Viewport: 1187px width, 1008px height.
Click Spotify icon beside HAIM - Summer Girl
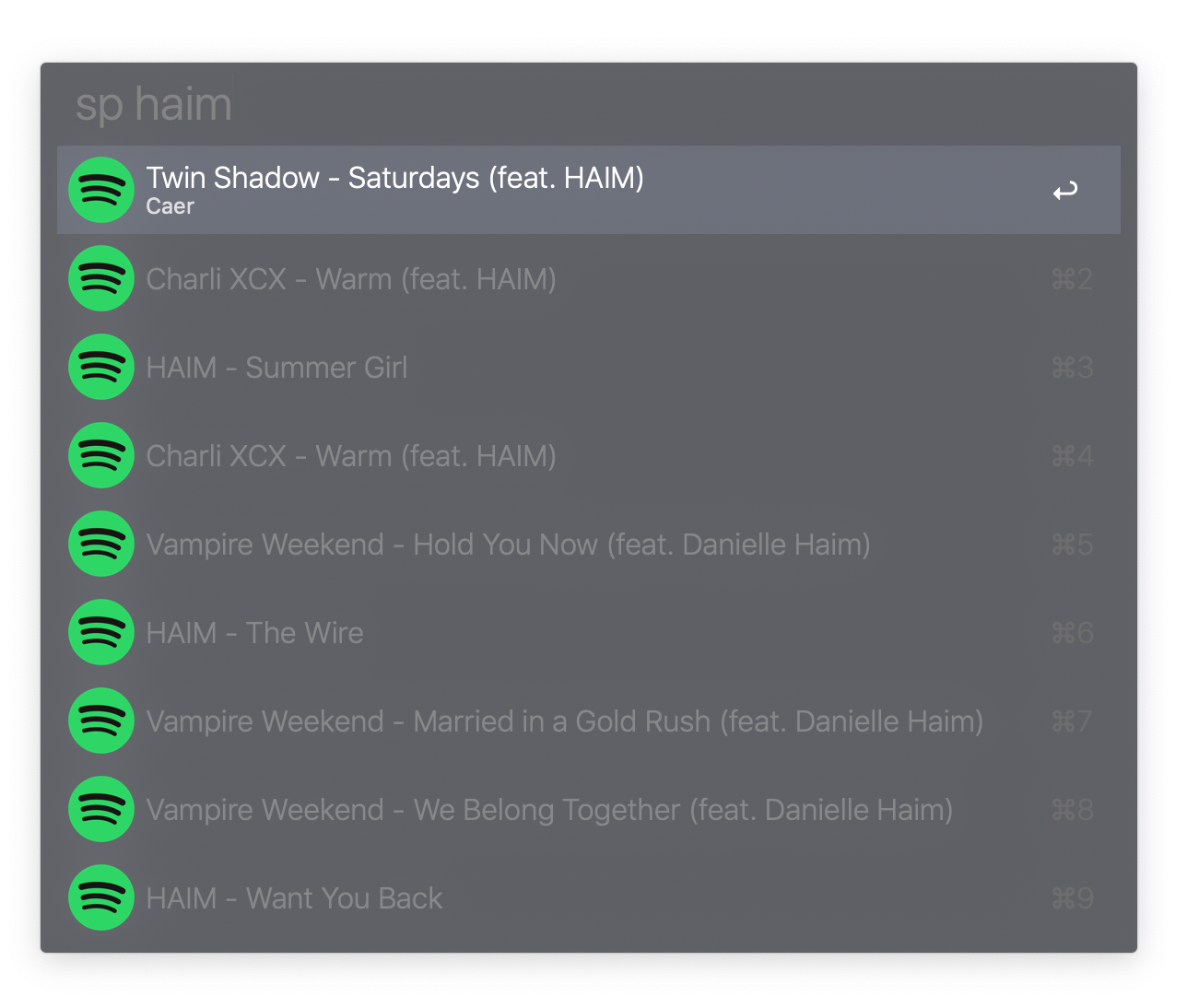click(x=101, y=367)
